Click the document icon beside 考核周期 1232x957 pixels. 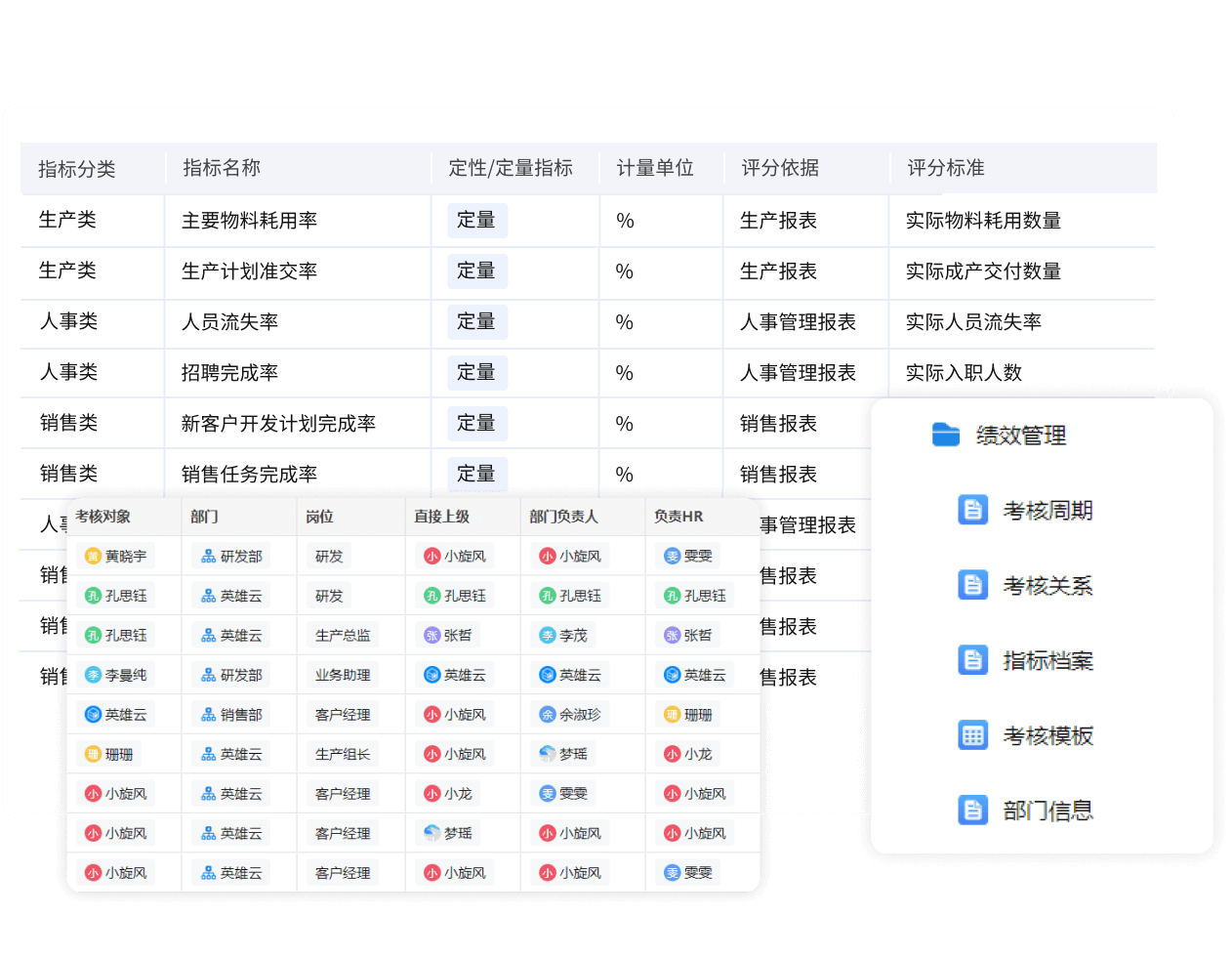972,510
